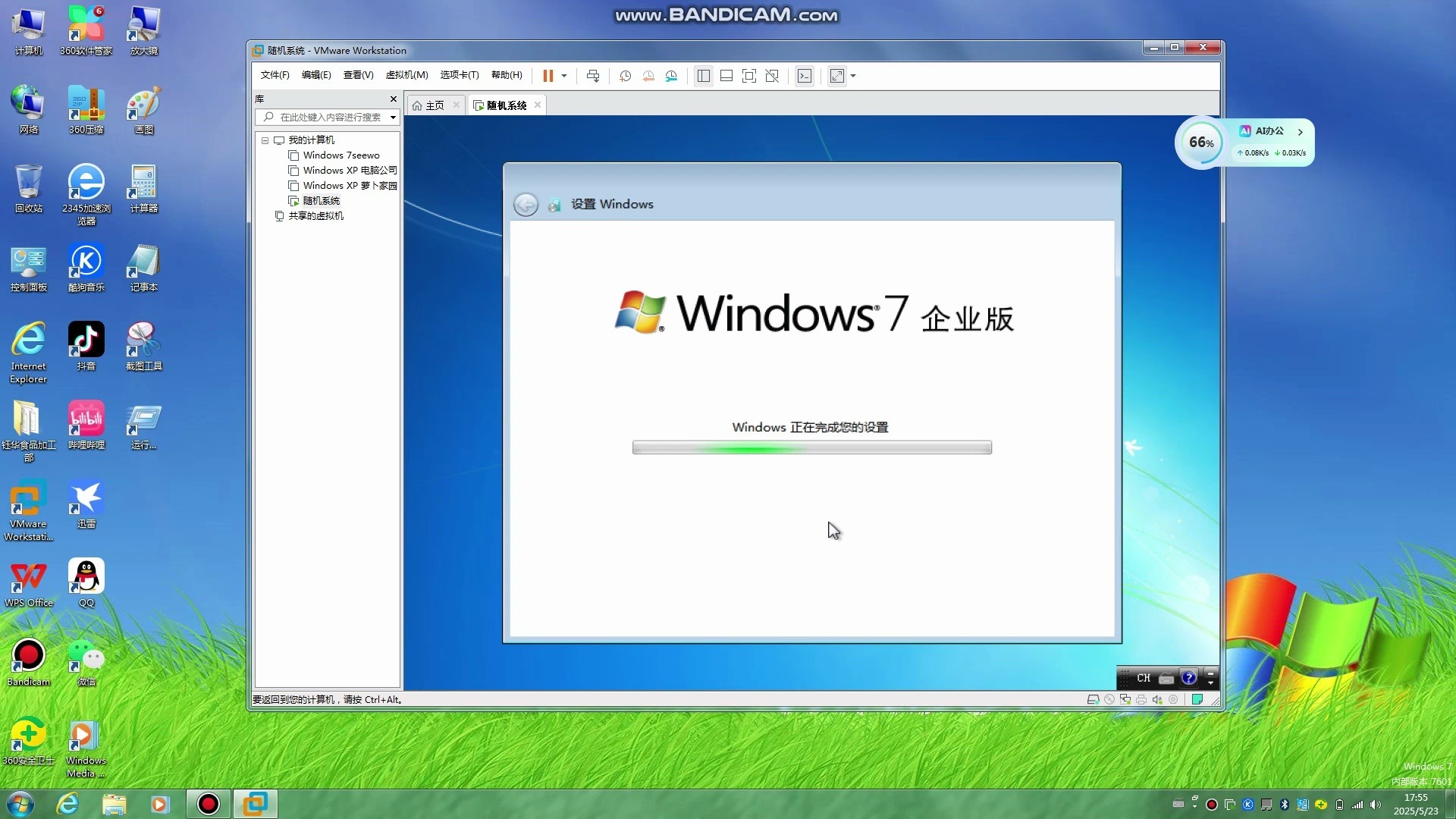Click the sound card status icon

[1157, 700]
